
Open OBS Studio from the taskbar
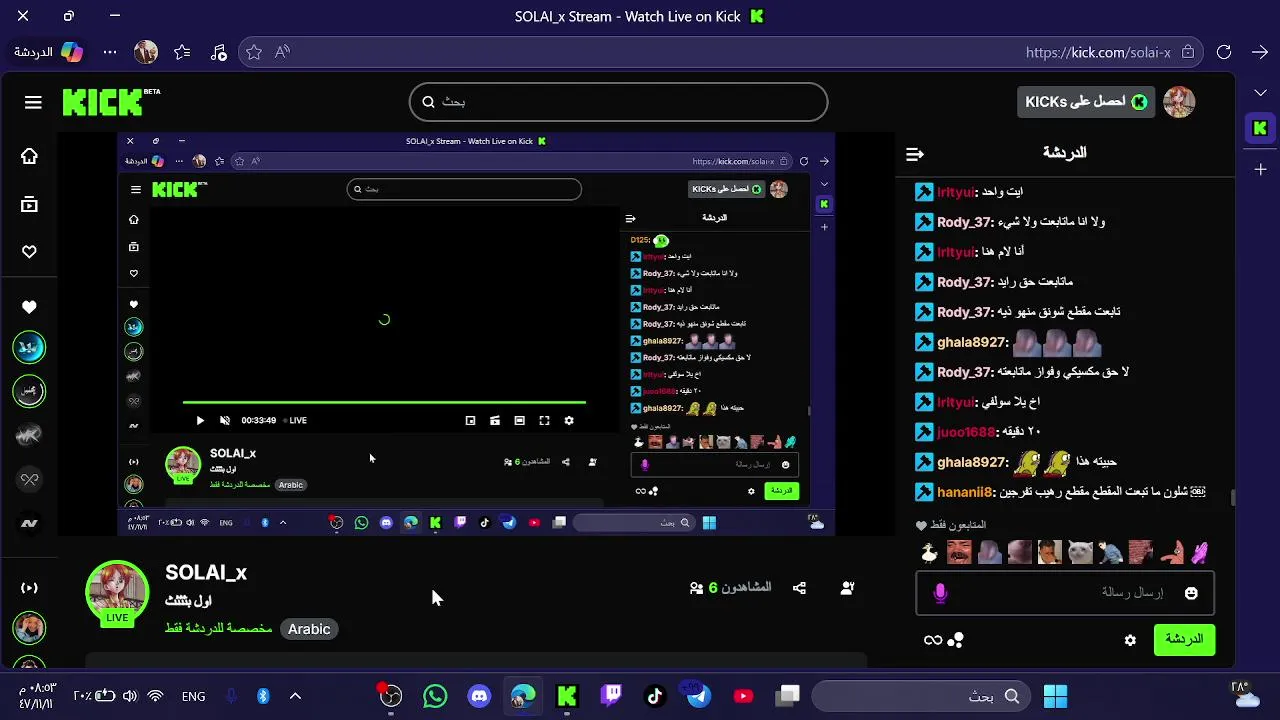point(391,696)
